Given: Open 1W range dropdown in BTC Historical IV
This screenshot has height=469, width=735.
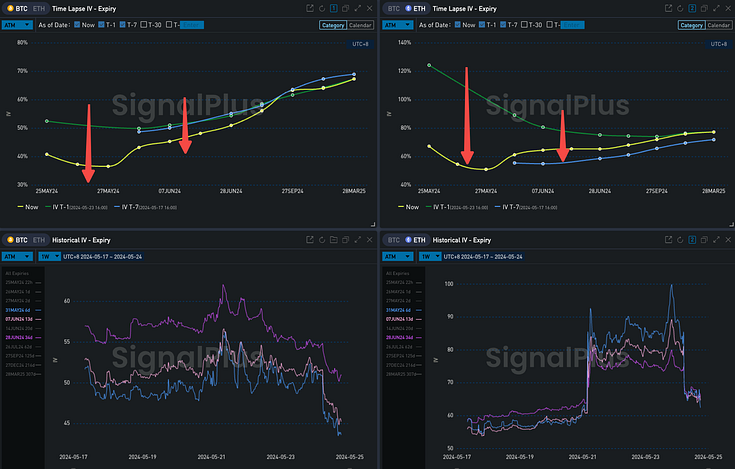Looking at the screenshot, I should pos(51,257).
